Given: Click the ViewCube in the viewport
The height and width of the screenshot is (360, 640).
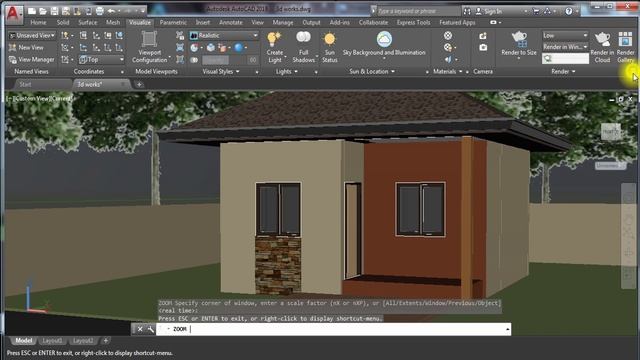Looking at the screenshot, I should (x=611, y=132).
